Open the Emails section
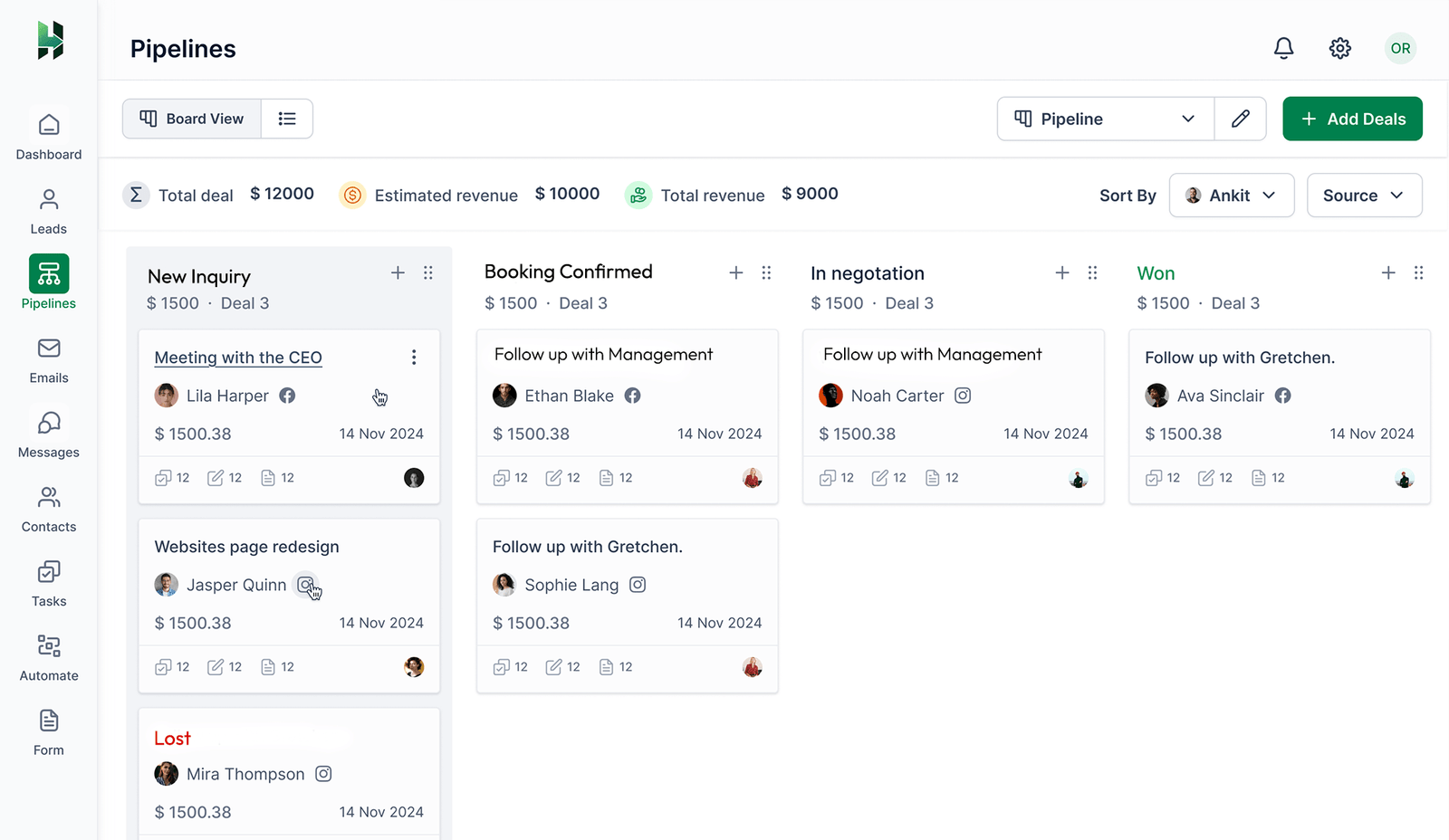 [48, 359]
